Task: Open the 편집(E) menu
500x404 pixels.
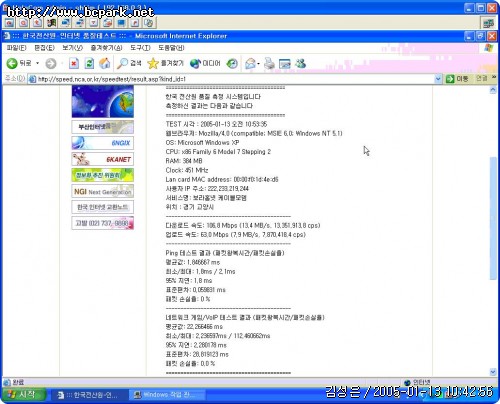Action: pyautogui.click(x=44, y=48)
